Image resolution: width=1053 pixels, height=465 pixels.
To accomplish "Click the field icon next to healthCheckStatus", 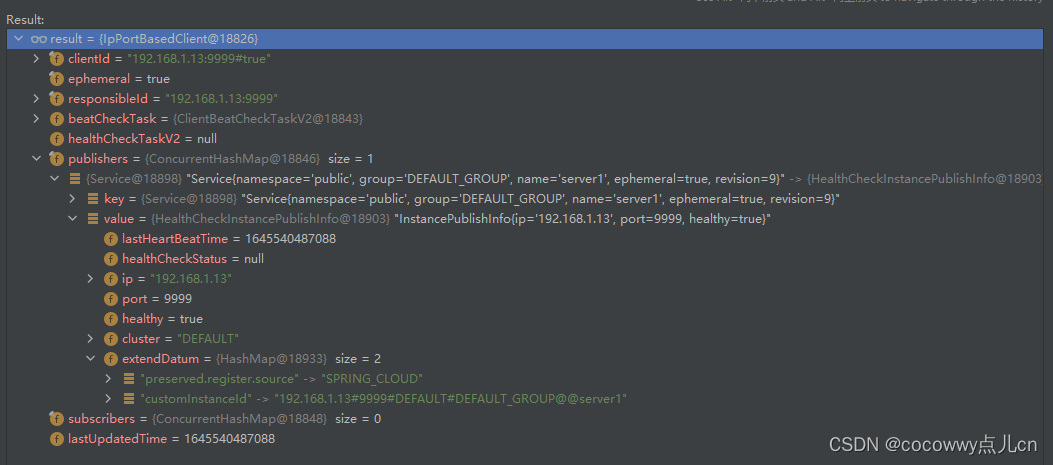I will click(x=111, y=259).
